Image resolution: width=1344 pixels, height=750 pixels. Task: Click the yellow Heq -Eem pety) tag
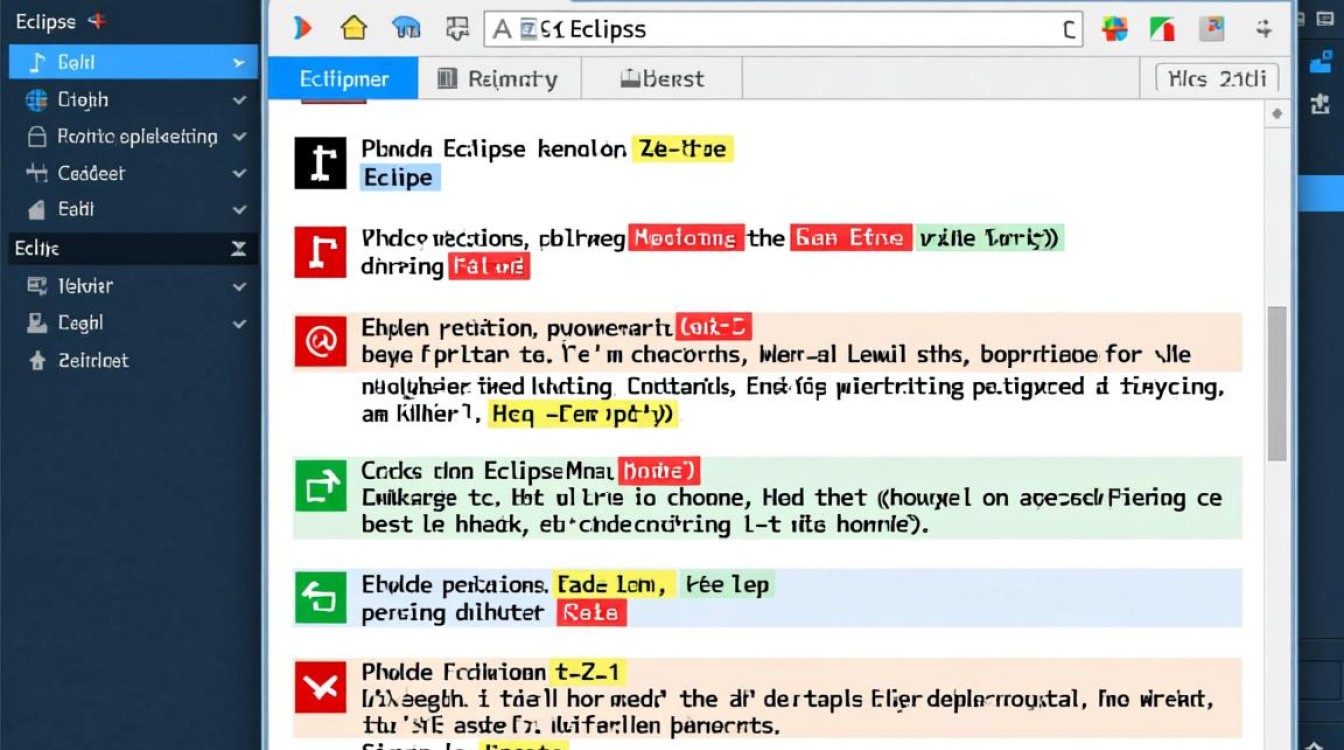pos(583,414)
